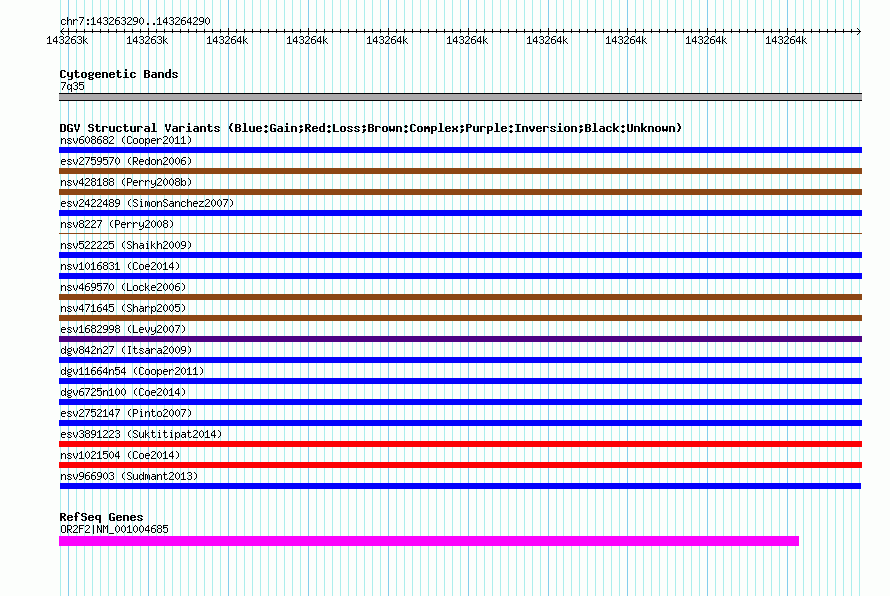Open variant nsv966903 (Sudmant2013) label
This screenshot has height=596, width=890.
tap(129, 476)
